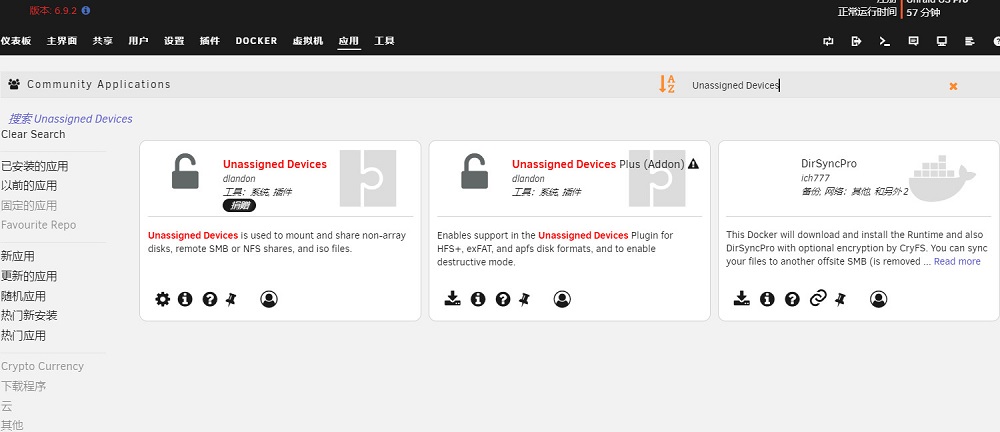The height and width of the screenshot is (432, 1000).
Task: Select the 云 cloud category
Action: pos(6,406)
